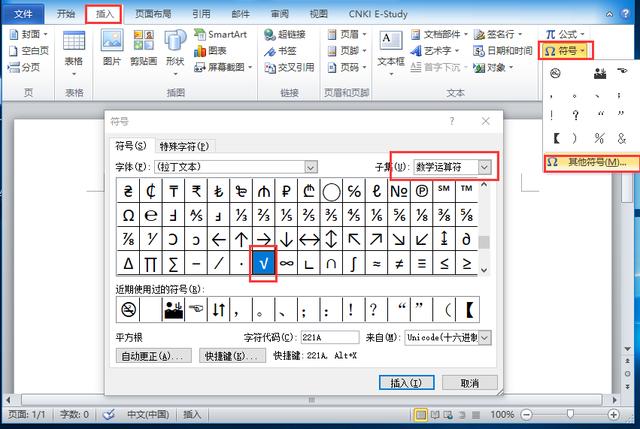
Task: Click the zoom slider handle
Action: click(x=570, y=415)
